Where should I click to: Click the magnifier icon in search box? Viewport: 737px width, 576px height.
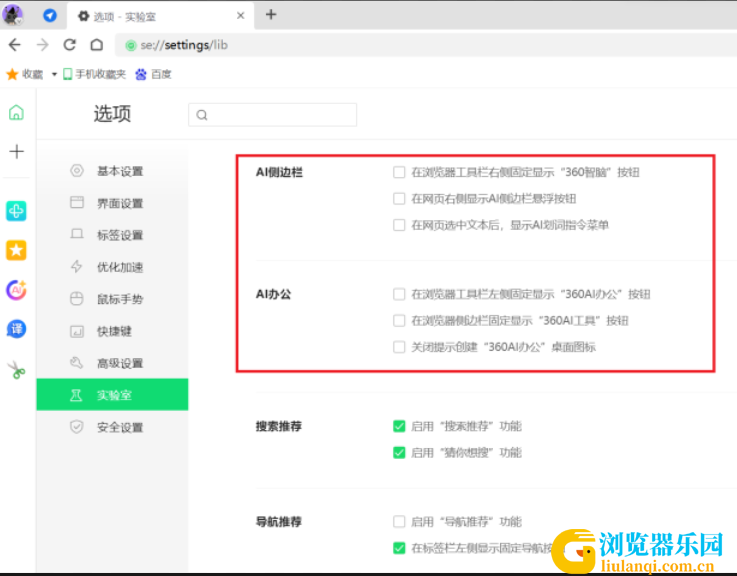[x=202, y=115]
